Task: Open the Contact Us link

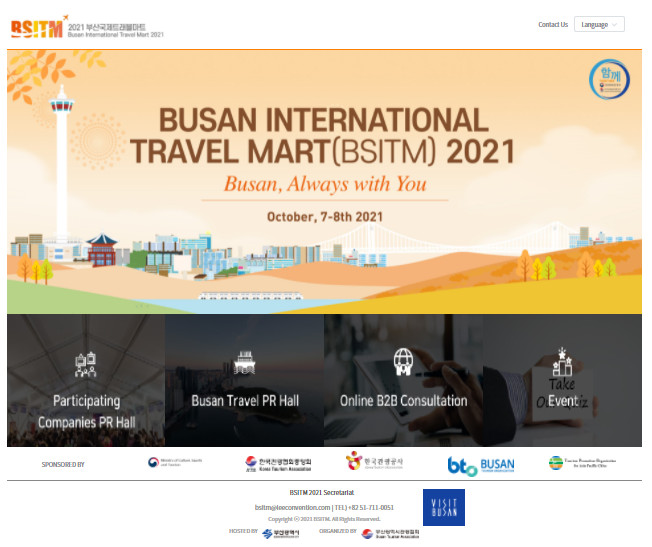Action: coord(553,25)
